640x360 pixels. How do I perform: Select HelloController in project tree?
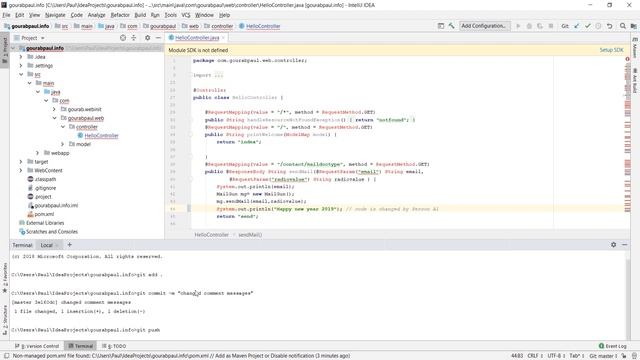coord(101,136)
